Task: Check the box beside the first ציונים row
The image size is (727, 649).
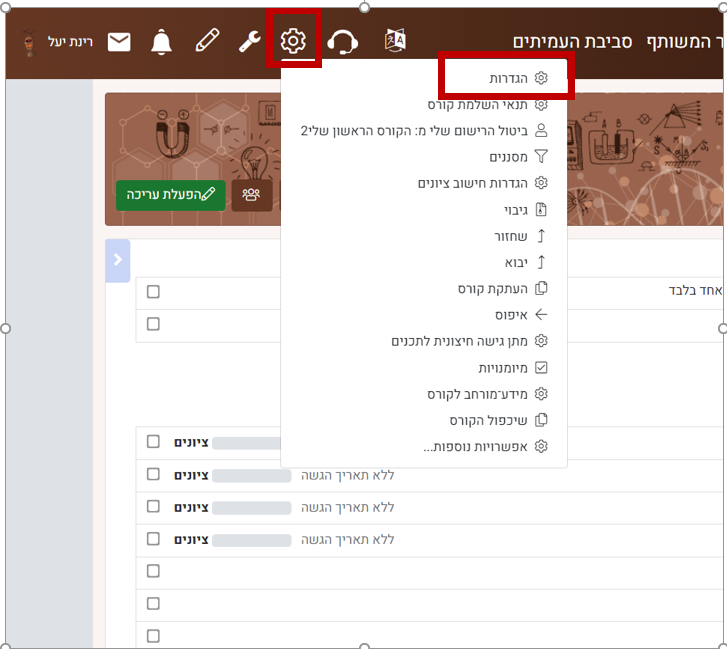Action: (153, 442)
